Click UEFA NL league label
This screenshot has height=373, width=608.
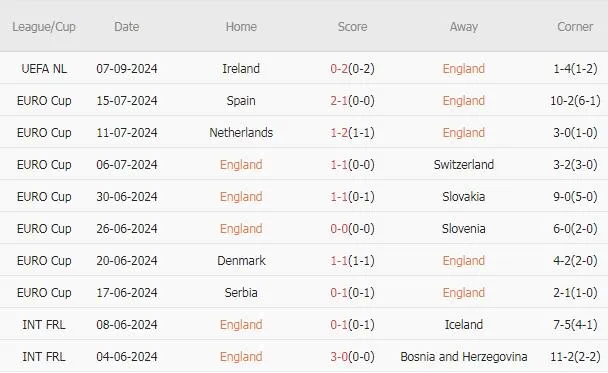44,69
